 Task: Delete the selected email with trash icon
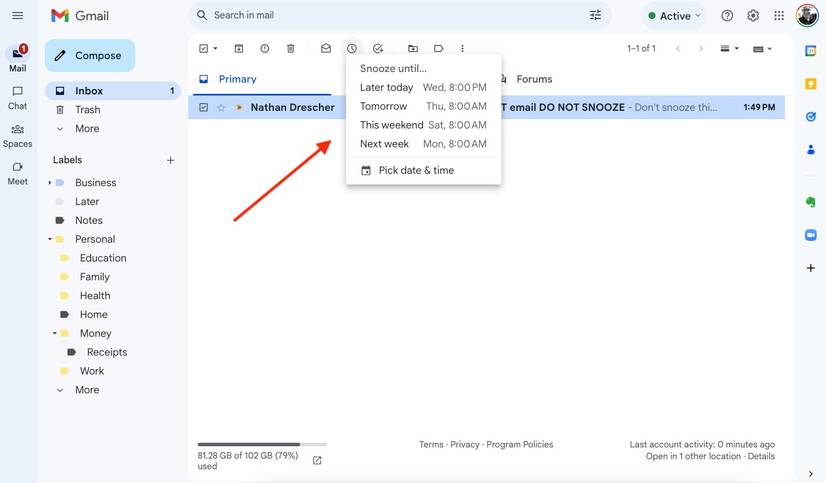290,48
